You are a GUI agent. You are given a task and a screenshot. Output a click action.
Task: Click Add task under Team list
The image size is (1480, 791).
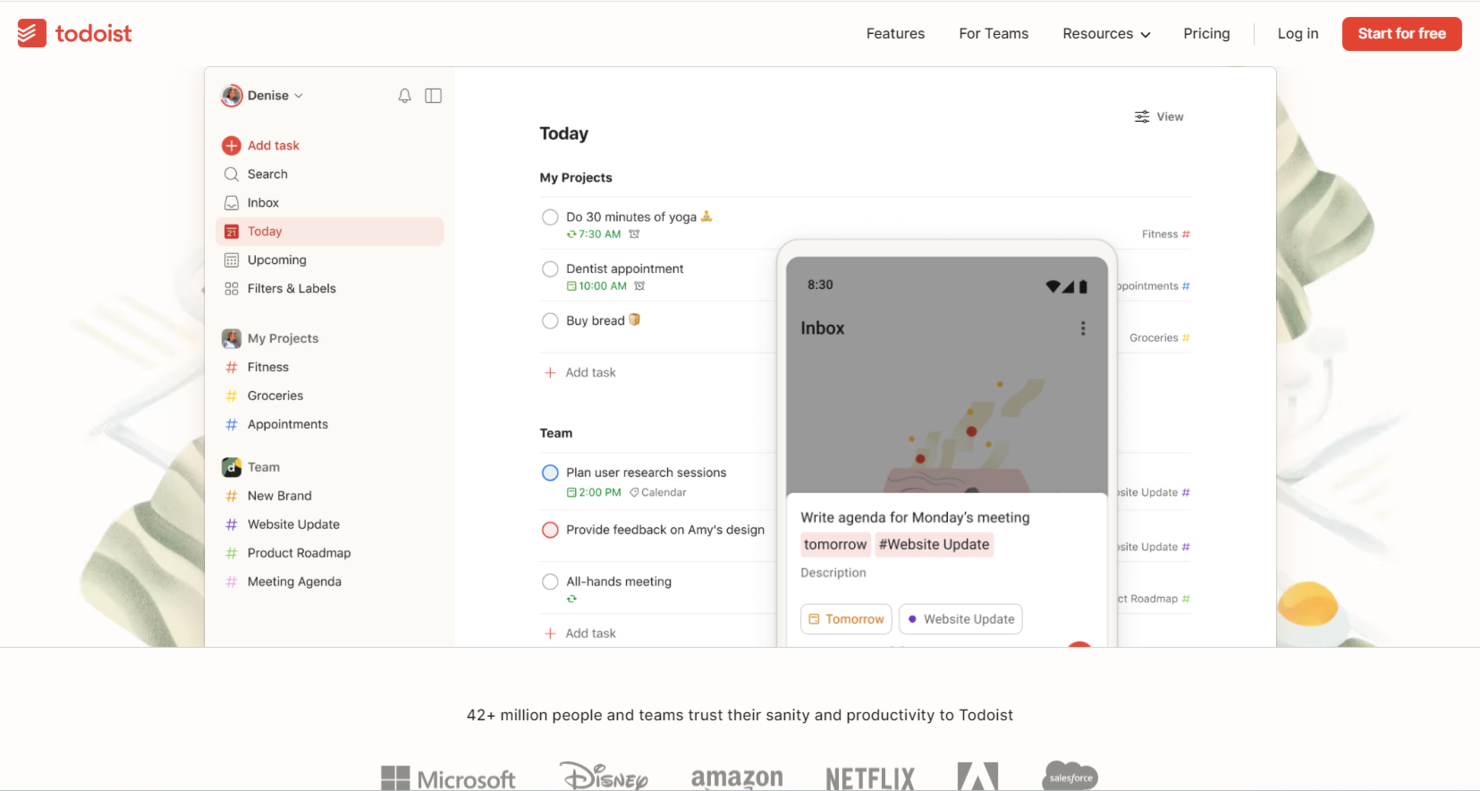pyautogui.click(x=580, y=634)
